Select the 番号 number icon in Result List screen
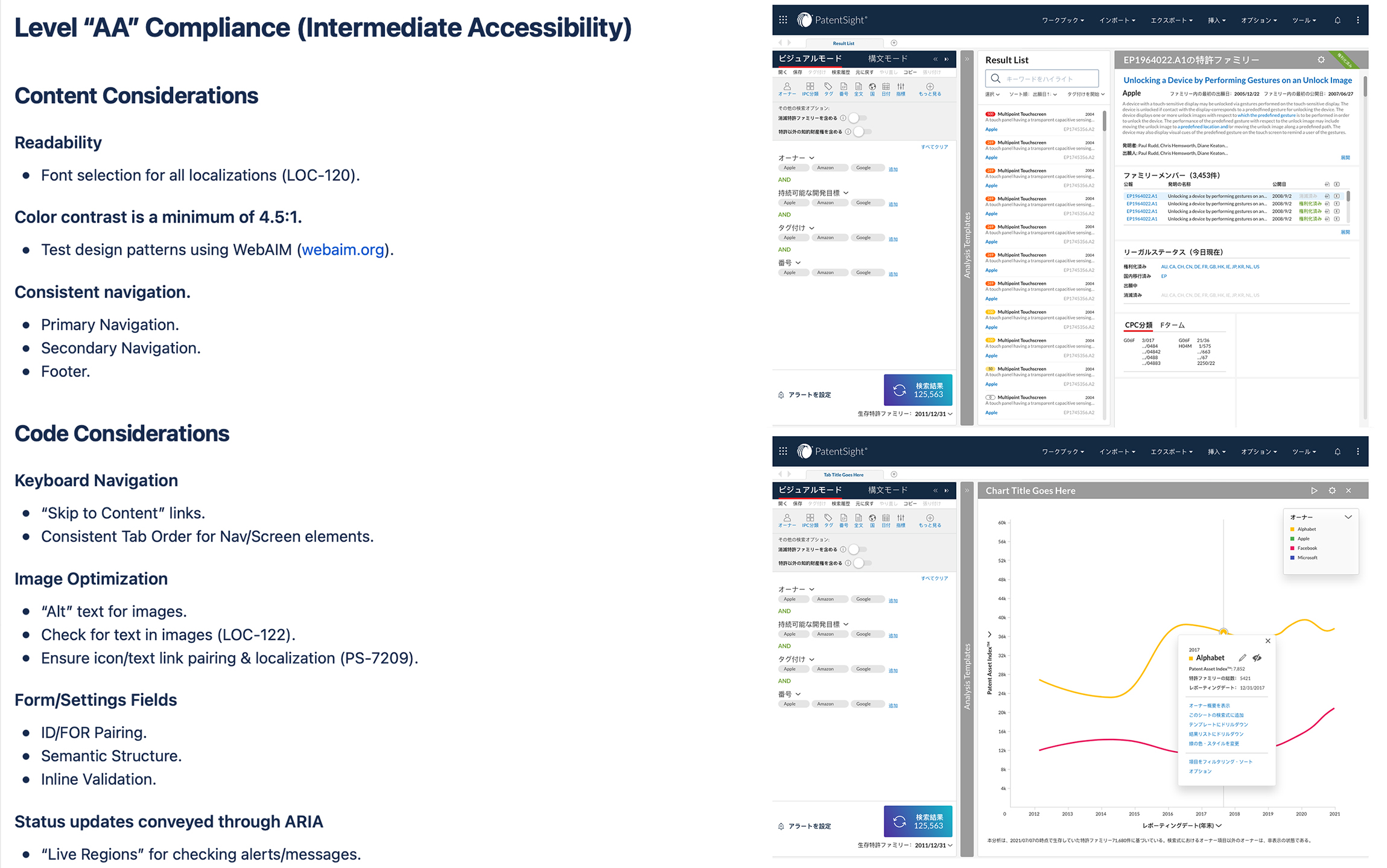The height and width of the screenshot is (868, 1387). (843, 89)
